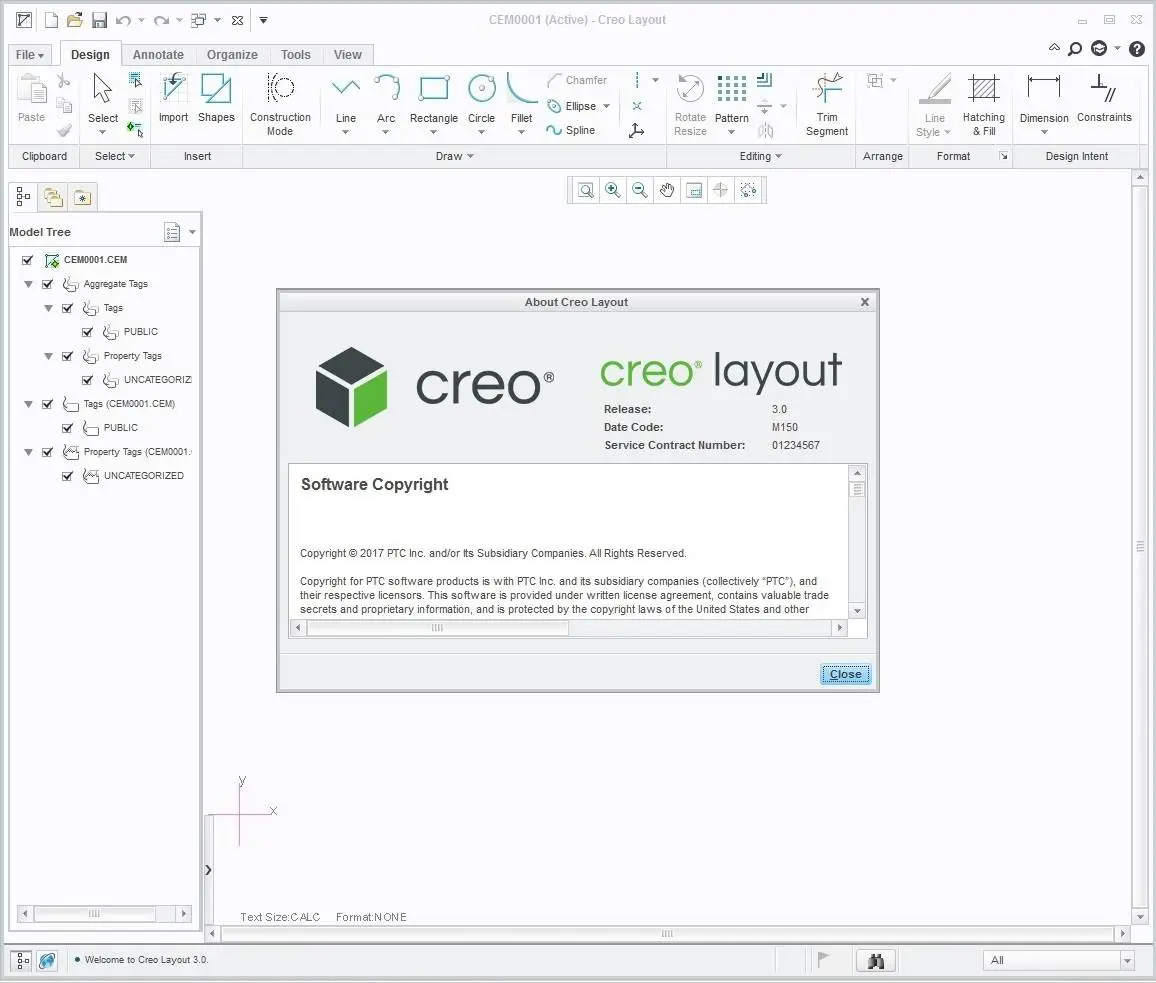
Task: Open the File menu
Action: point(30,55)
